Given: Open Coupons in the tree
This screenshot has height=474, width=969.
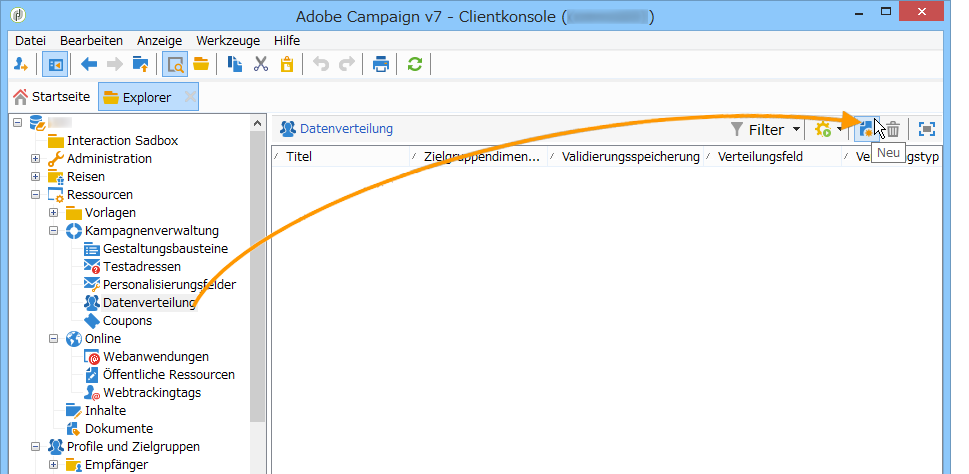Looking at the screenshot, I should [x=127, y=321].
